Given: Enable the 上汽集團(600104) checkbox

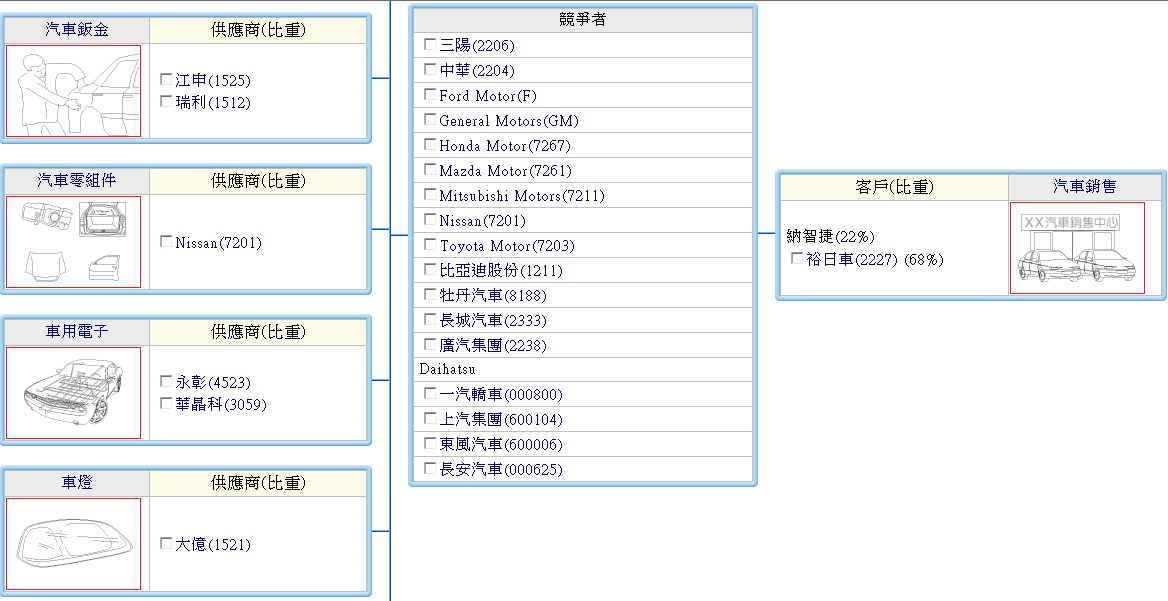Looking at the screenshot, I should pos(430,419).
